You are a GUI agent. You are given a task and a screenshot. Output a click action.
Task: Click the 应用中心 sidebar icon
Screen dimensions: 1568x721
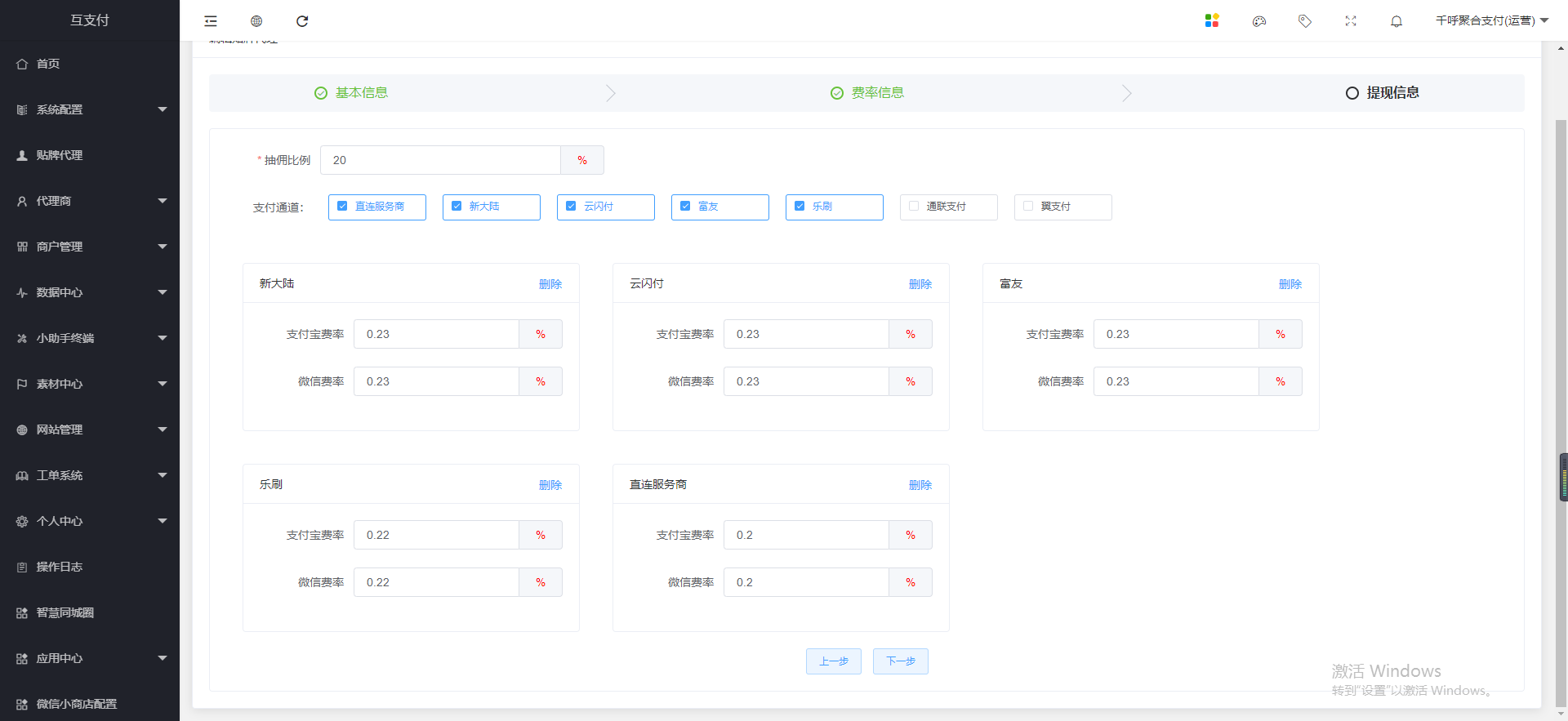22,658
